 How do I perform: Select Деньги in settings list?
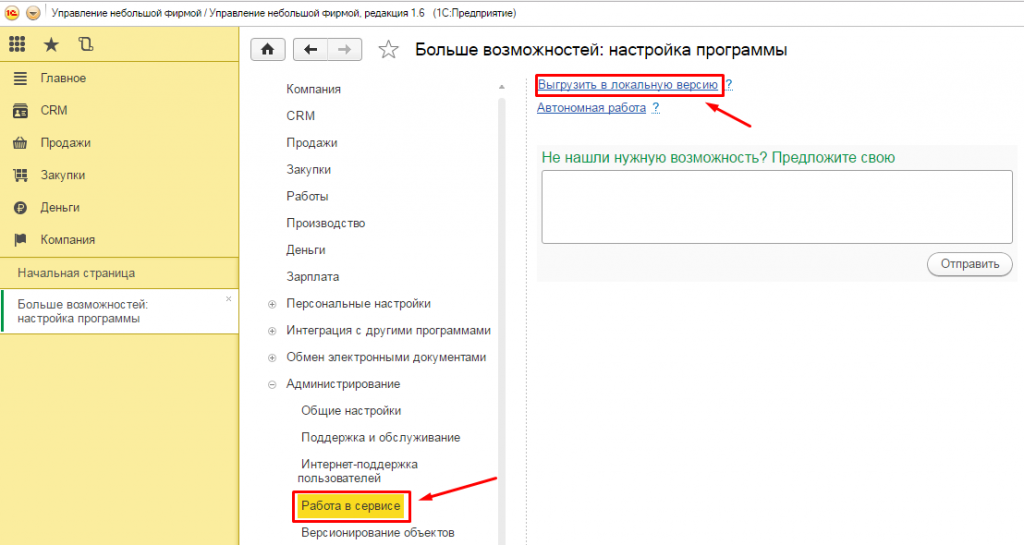(306, 249)
